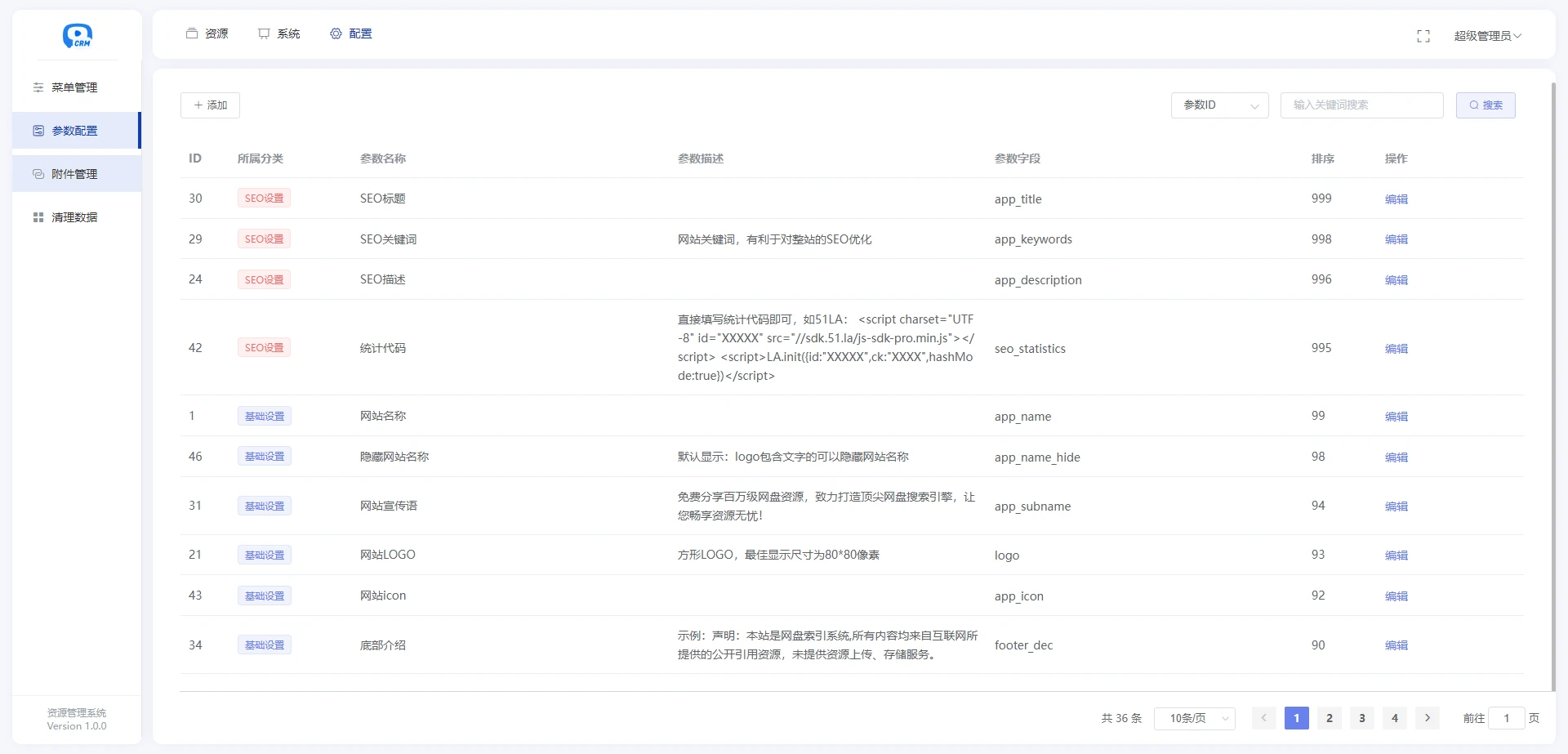
Task: Click the 共 36 条 total count text
Action: [1121, 718]
